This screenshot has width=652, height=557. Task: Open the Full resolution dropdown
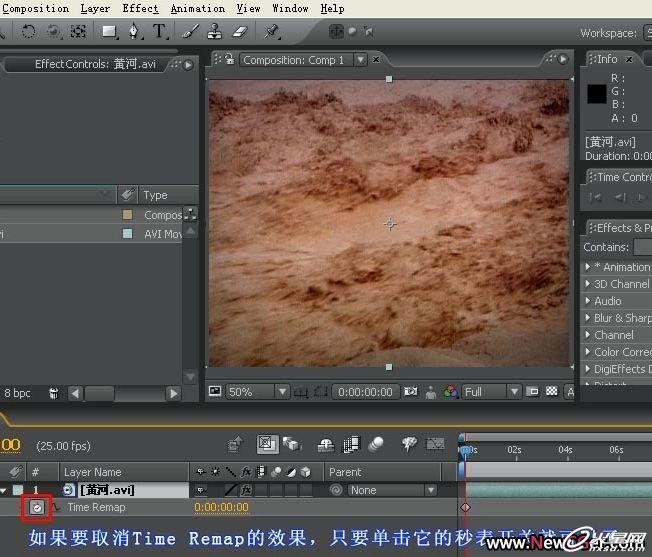click(491, 392)
